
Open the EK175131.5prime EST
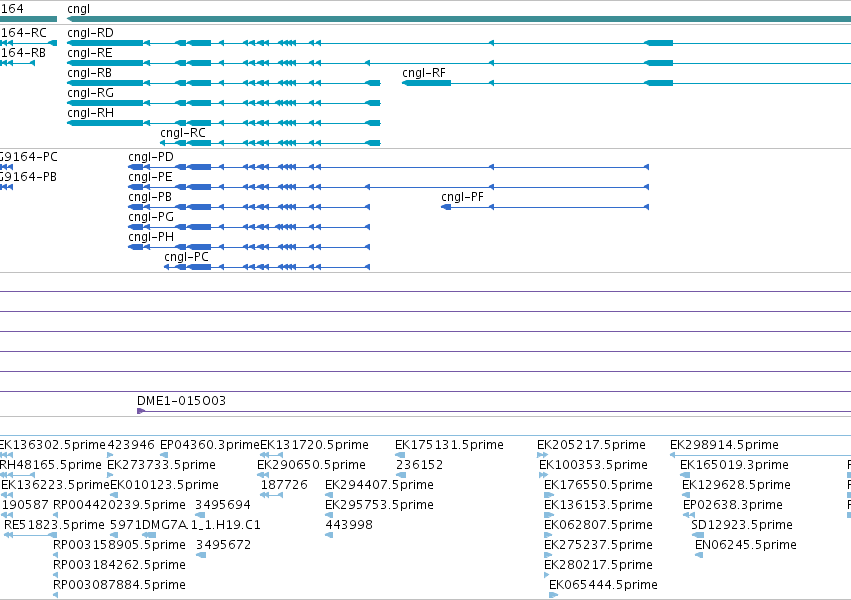coord(449,445)
